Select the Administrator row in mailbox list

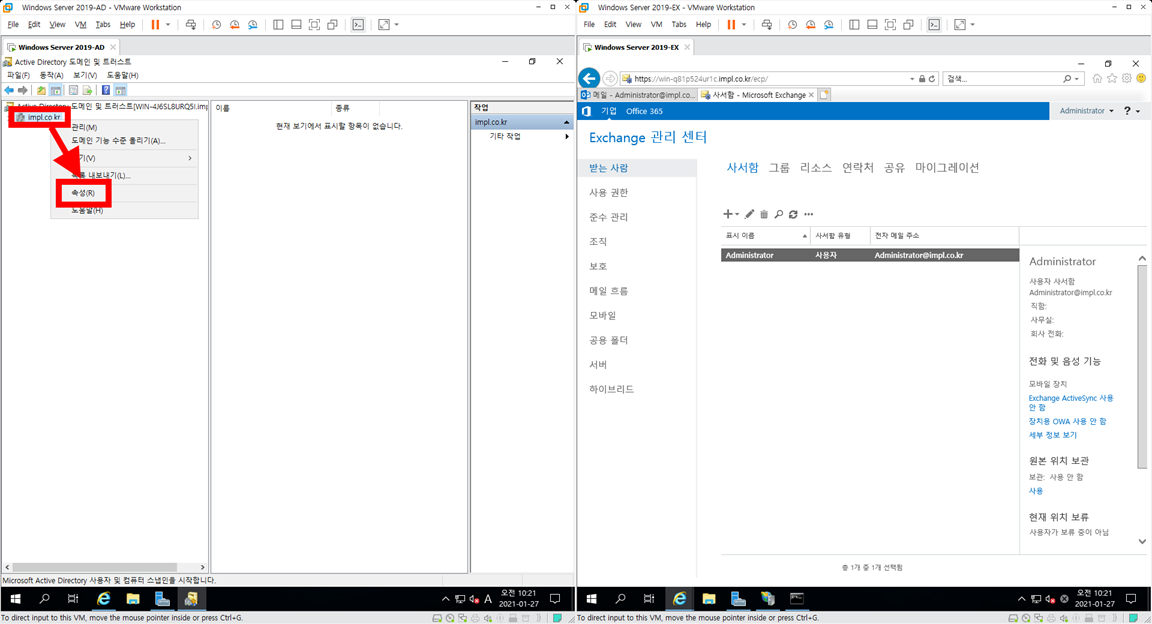pyautogui.click(x=870, y=255)
